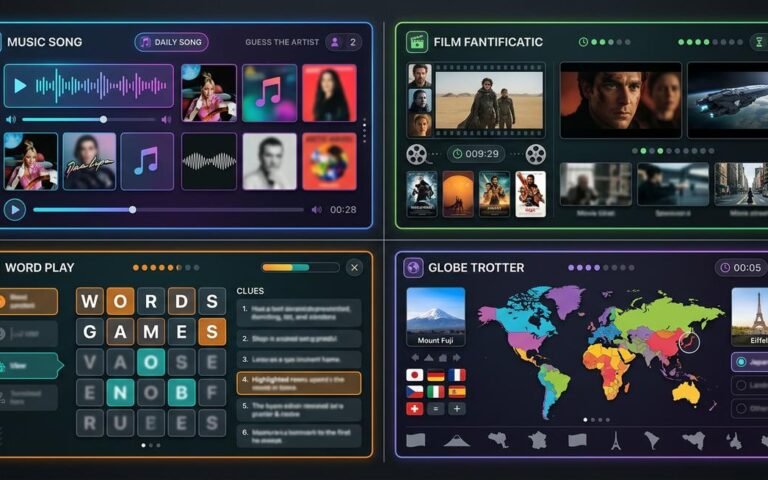Select the unselected radio option directly below Japan
This screenshot has height=480, width=768.
[x=749, y=385]
